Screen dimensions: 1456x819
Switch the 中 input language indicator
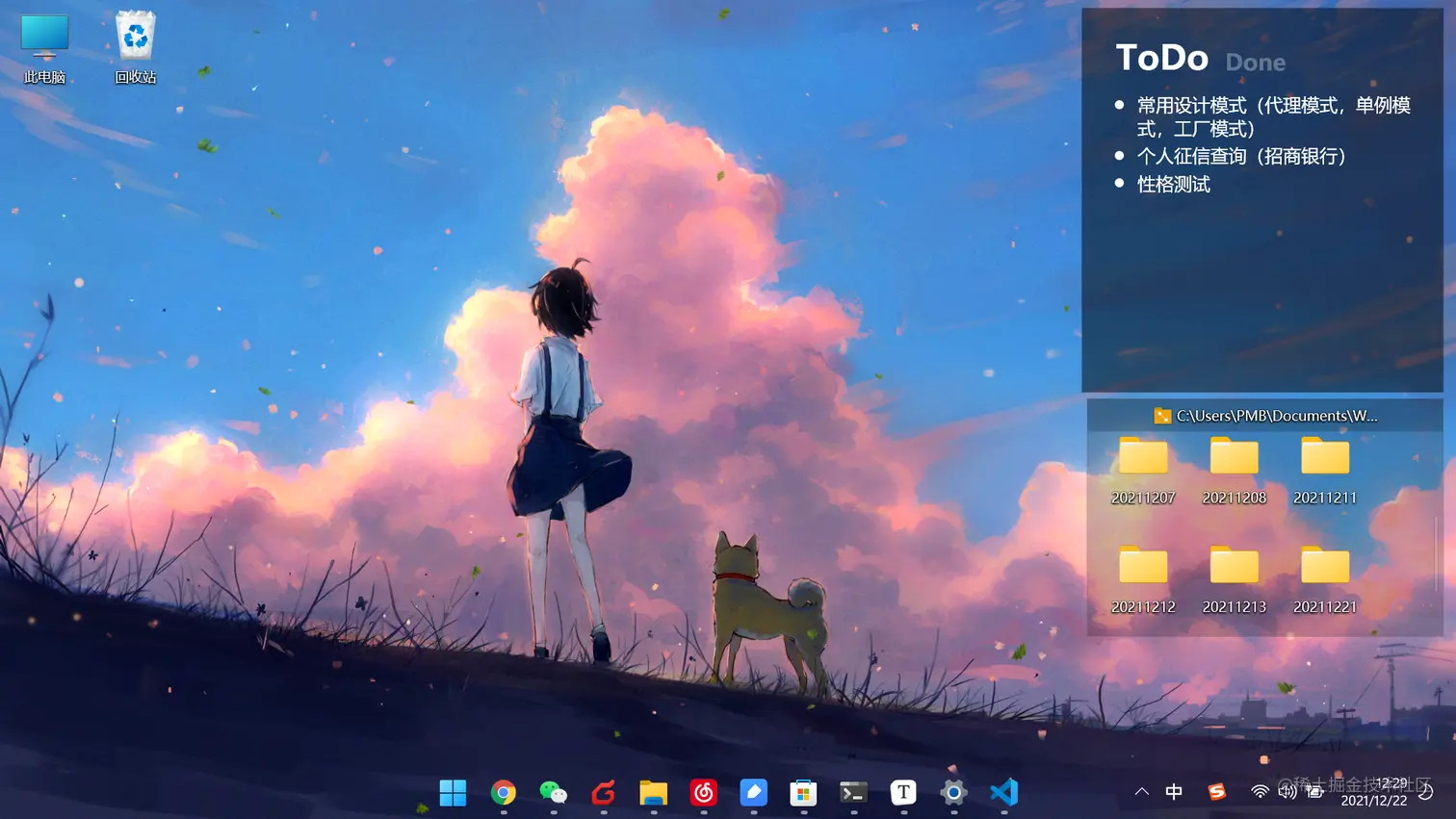point(1174,792)
